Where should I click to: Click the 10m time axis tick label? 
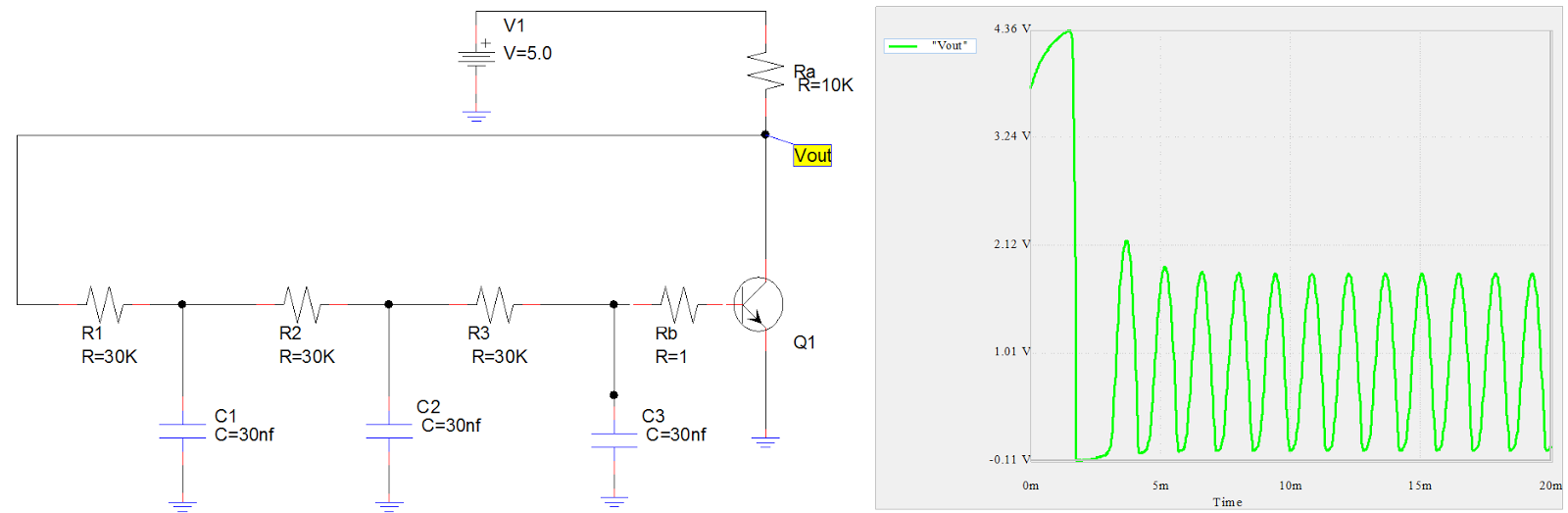click(x=1291, y=486)
